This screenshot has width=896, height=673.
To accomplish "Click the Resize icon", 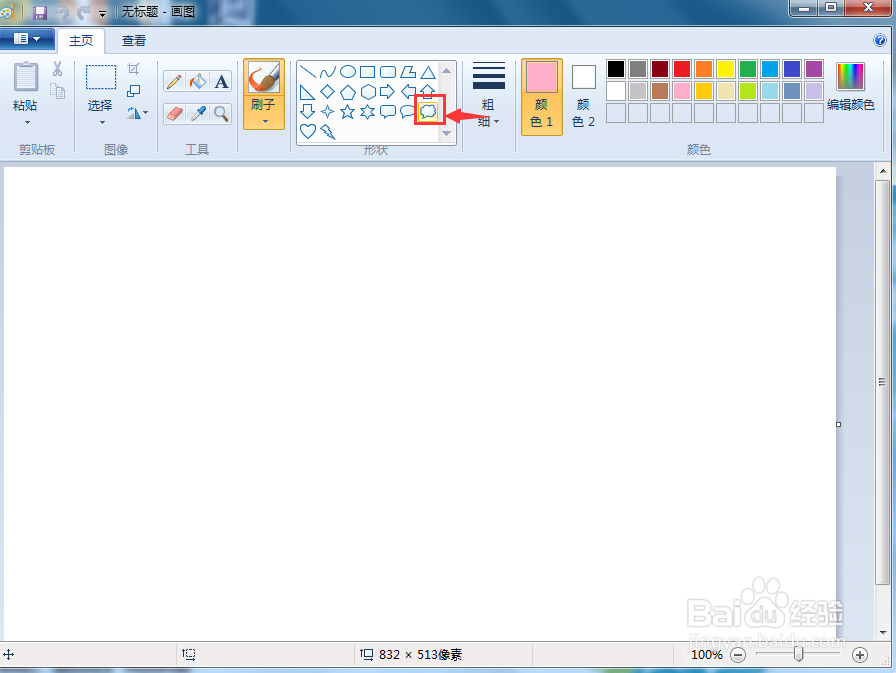I will pyautogui.click(x=133, y=91).
